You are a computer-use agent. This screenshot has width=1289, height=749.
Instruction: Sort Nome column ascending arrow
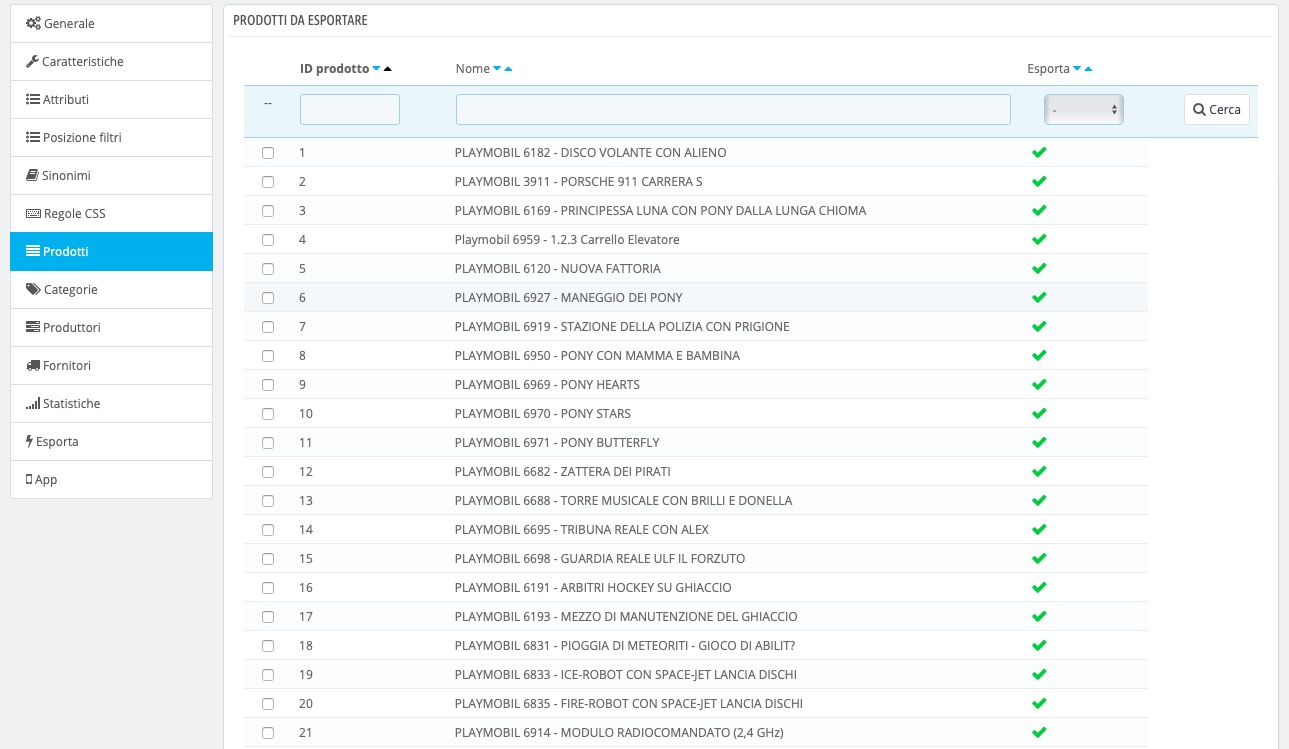pyautogui.click(x=508, y=69)
